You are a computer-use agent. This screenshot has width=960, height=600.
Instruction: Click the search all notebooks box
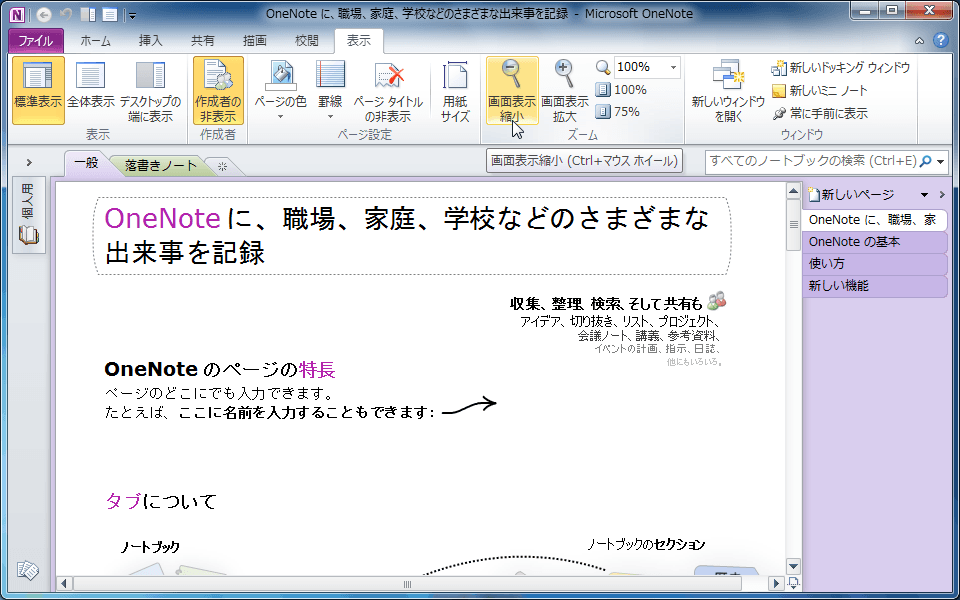pos(812,162)
